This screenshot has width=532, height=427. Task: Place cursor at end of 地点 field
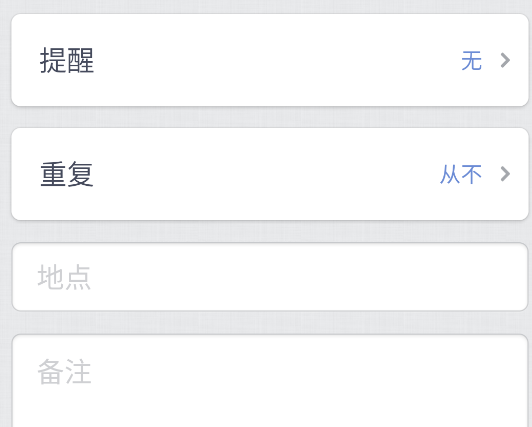[475, 277]
